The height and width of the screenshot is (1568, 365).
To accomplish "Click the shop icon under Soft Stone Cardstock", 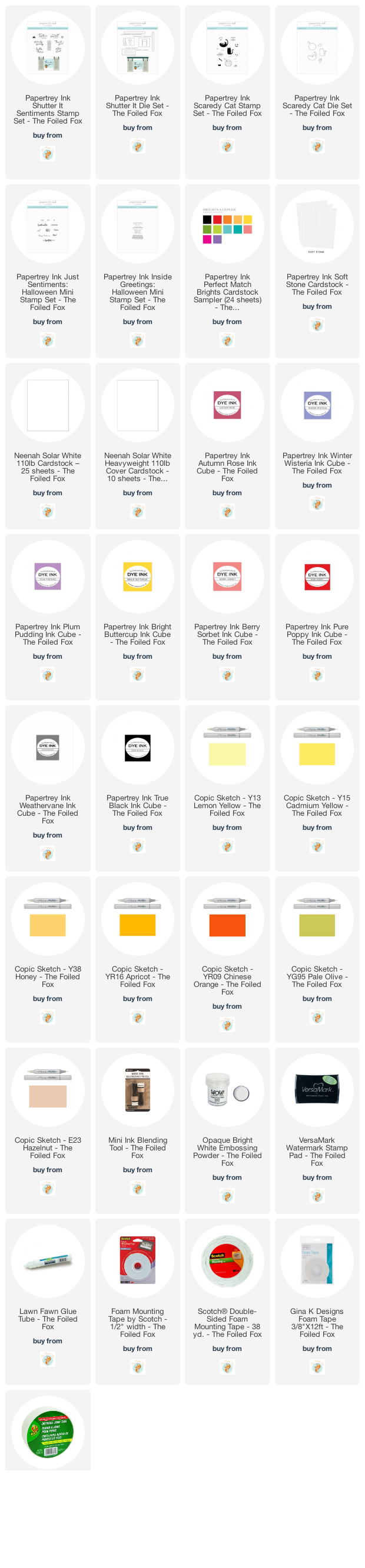I will pos(317,325).
